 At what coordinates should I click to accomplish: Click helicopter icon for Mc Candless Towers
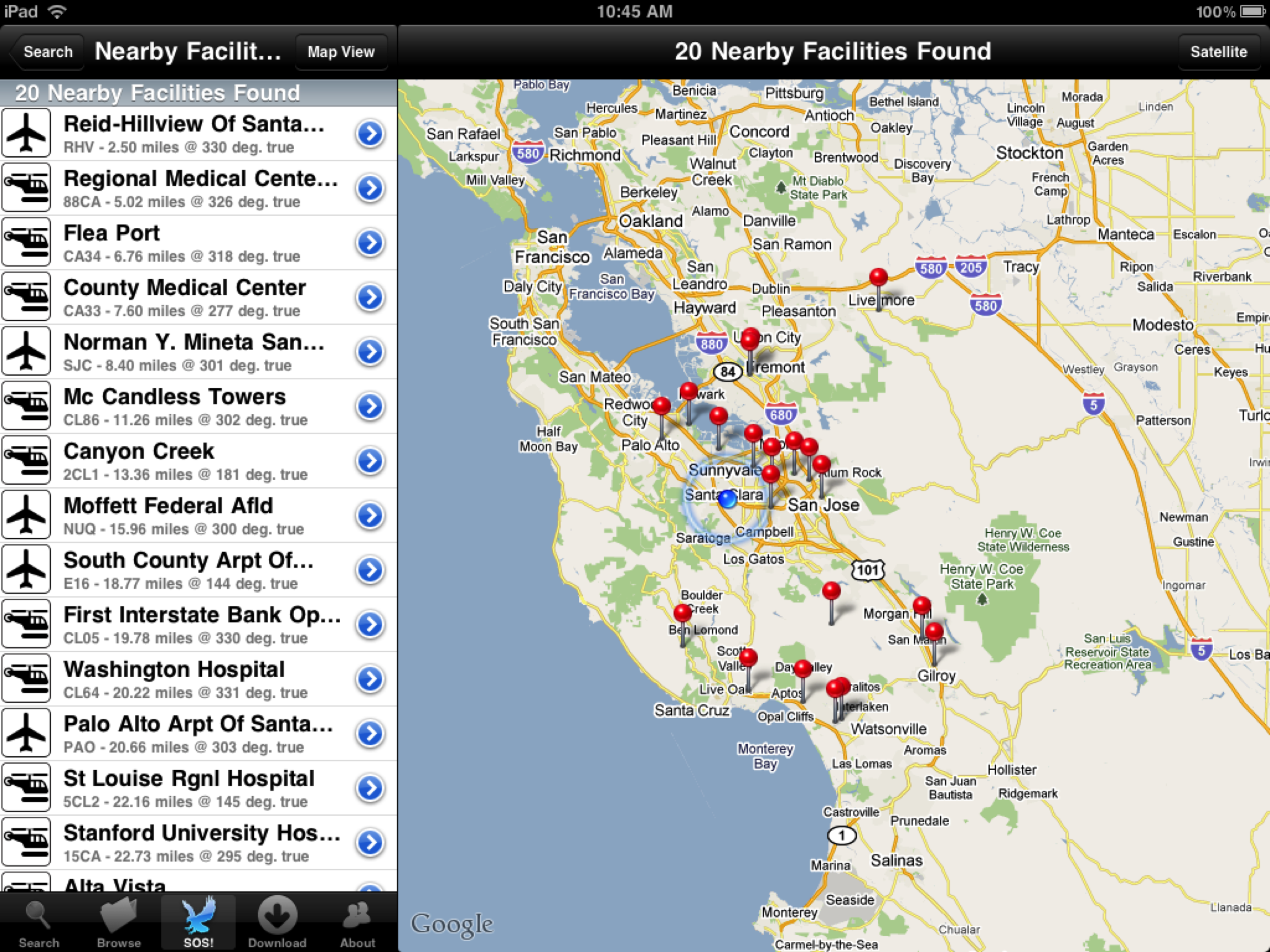coord(26,406)
